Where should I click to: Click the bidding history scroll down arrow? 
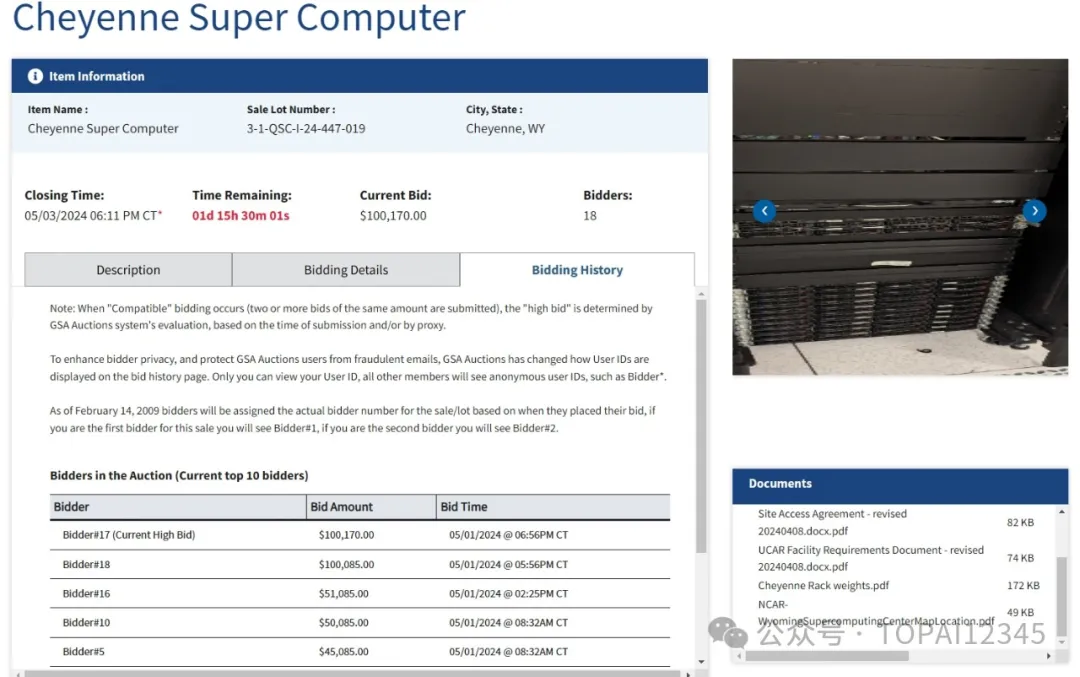click(x=701, y=662)
